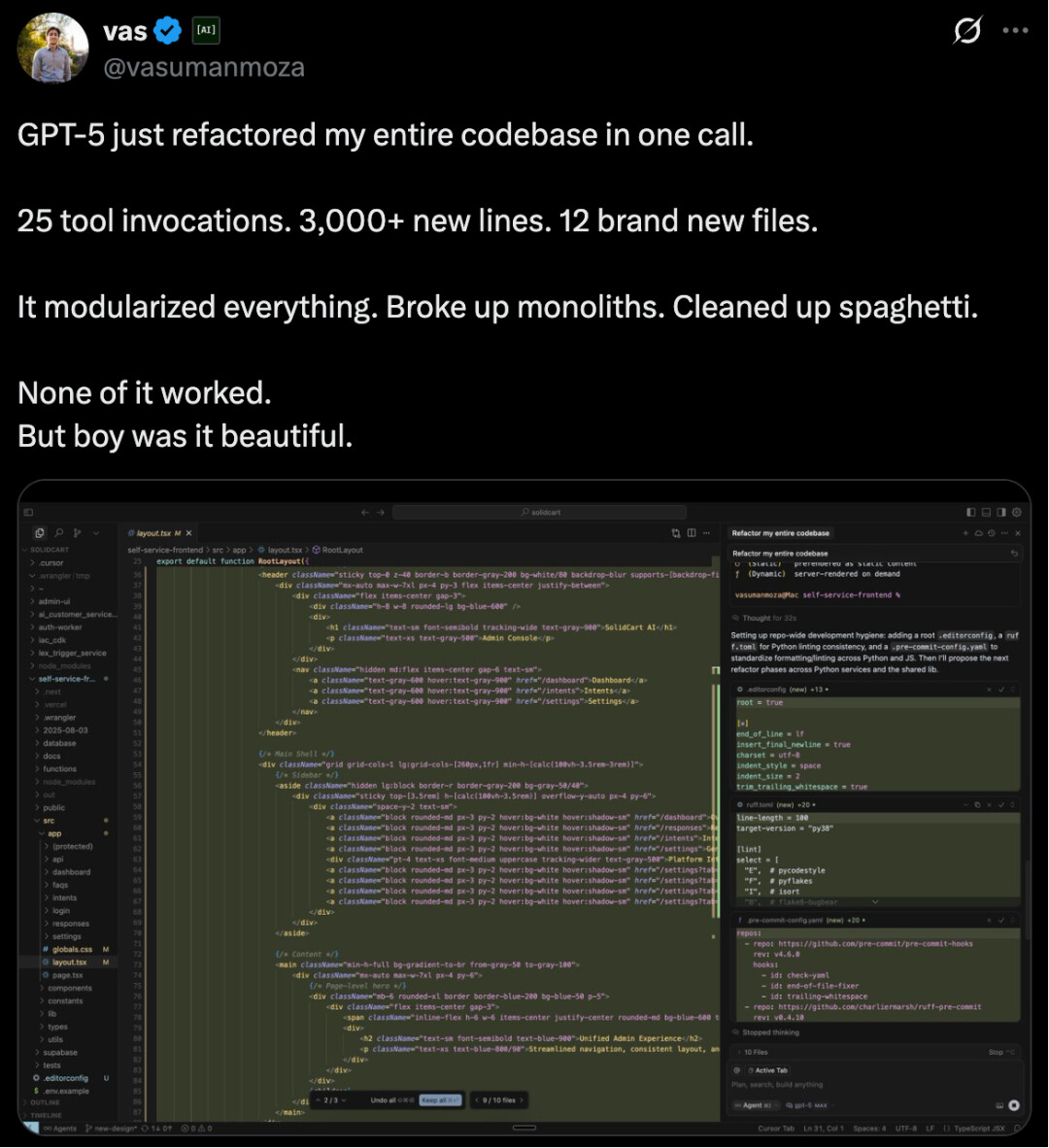Open the Search magnifier icon in sidebar
This screenshot has height=1148, width=1049.
point(59,532)
